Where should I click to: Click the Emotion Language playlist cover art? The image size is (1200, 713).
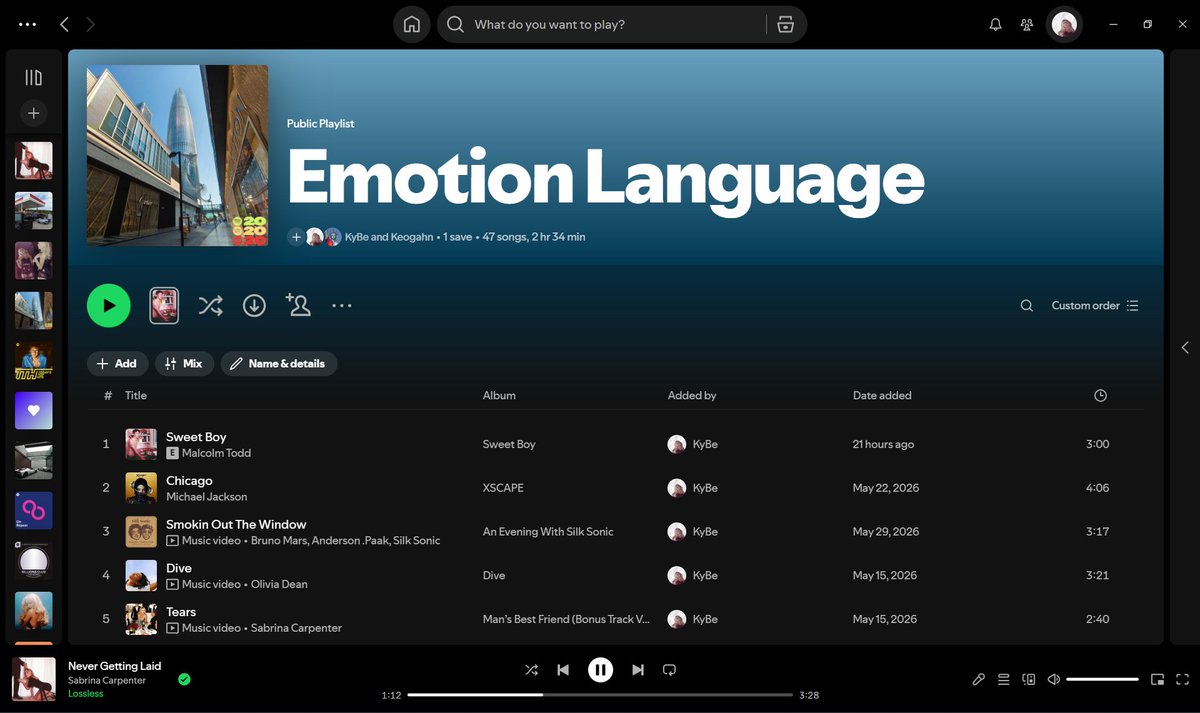(177, 155)
